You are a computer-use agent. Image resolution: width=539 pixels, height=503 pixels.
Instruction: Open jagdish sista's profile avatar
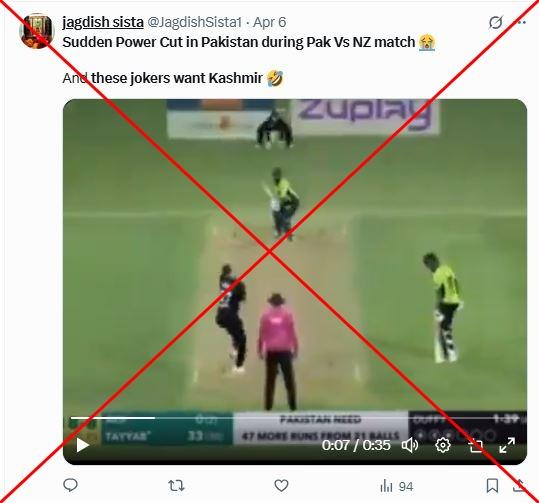[37, 31]
